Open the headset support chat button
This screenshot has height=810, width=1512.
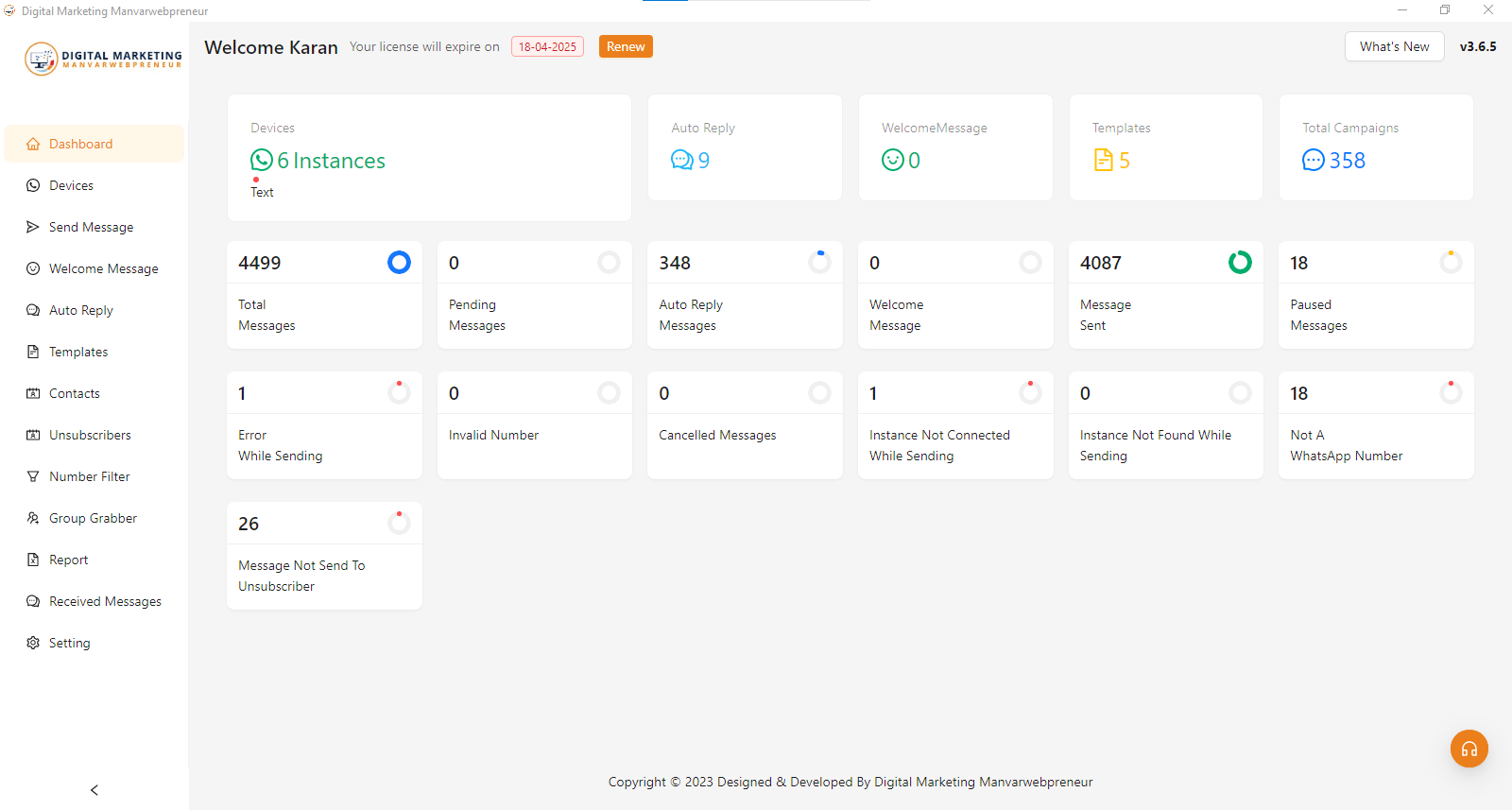point(1469,749)
